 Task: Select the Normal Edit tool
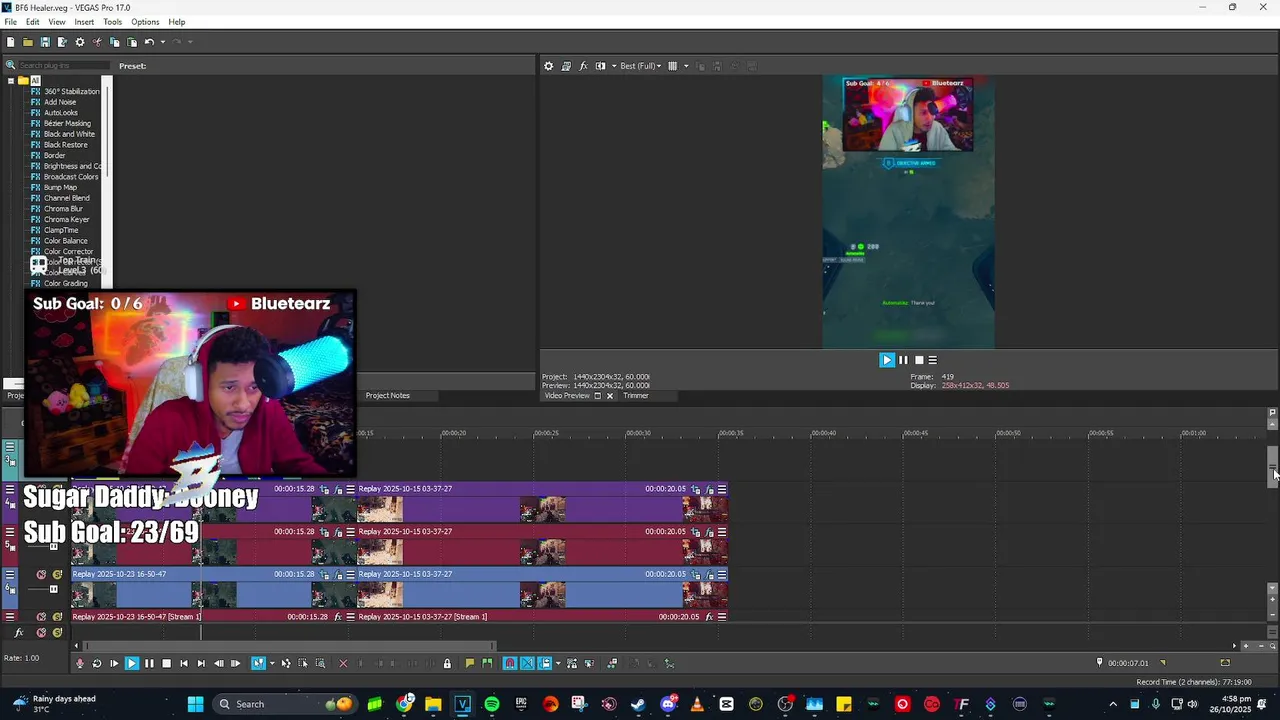tap(258, 663)
